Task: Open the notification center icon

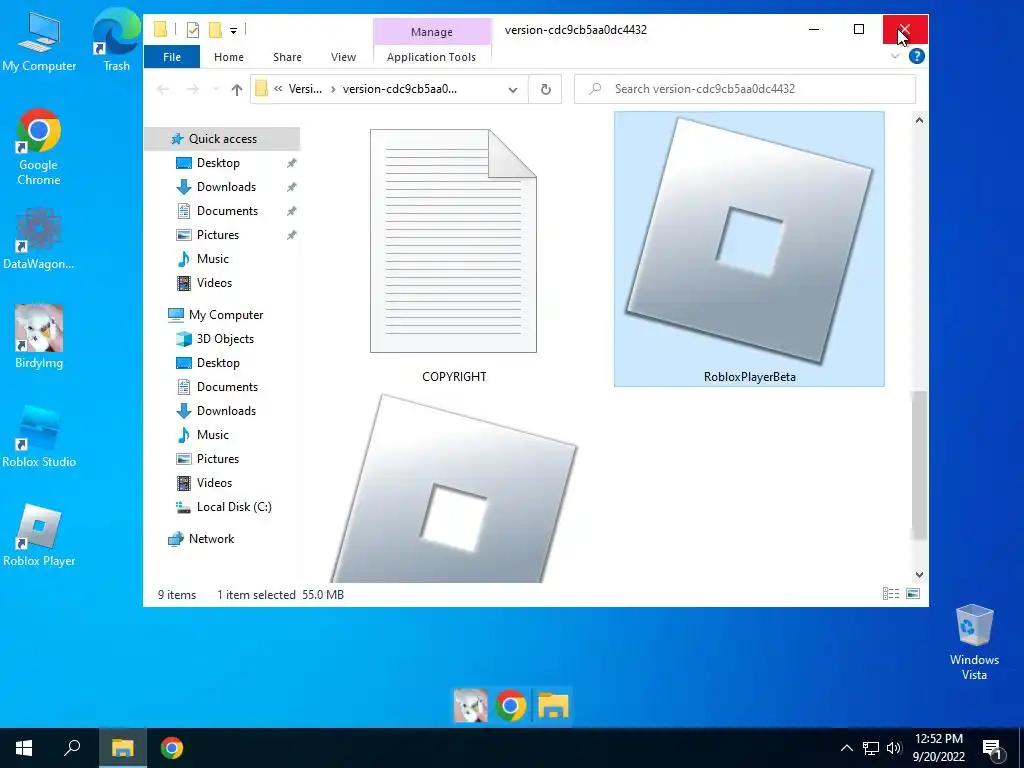Action: tap(992, 749)
